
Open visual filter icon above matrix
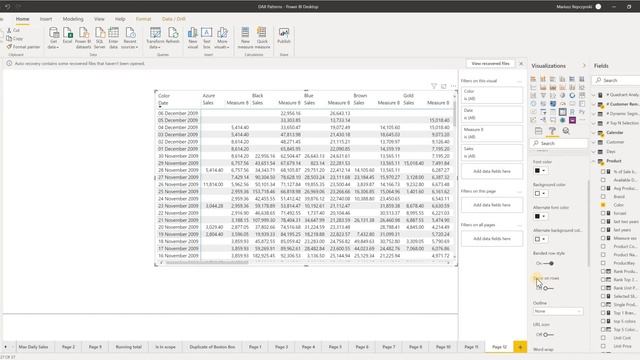point(434,86)
